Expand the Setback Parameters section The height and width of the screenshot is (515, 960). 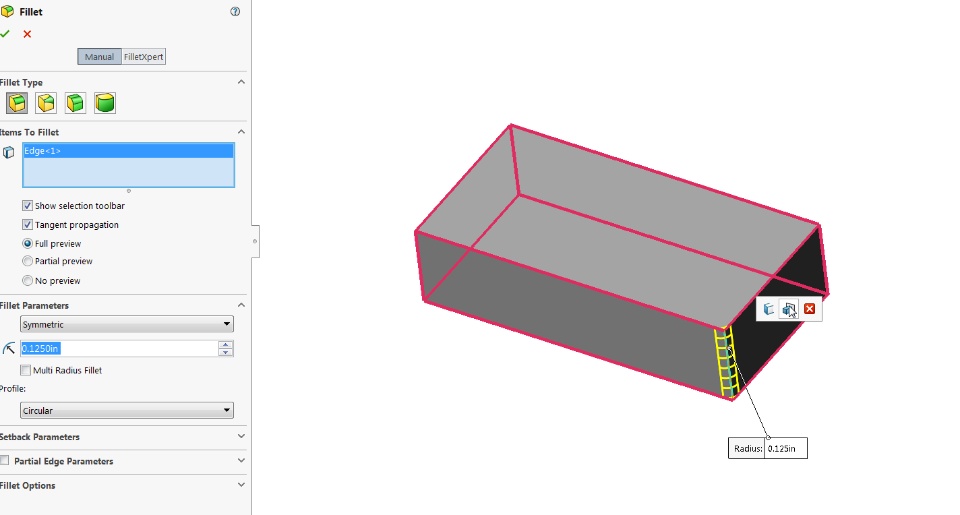pos(241,436)
